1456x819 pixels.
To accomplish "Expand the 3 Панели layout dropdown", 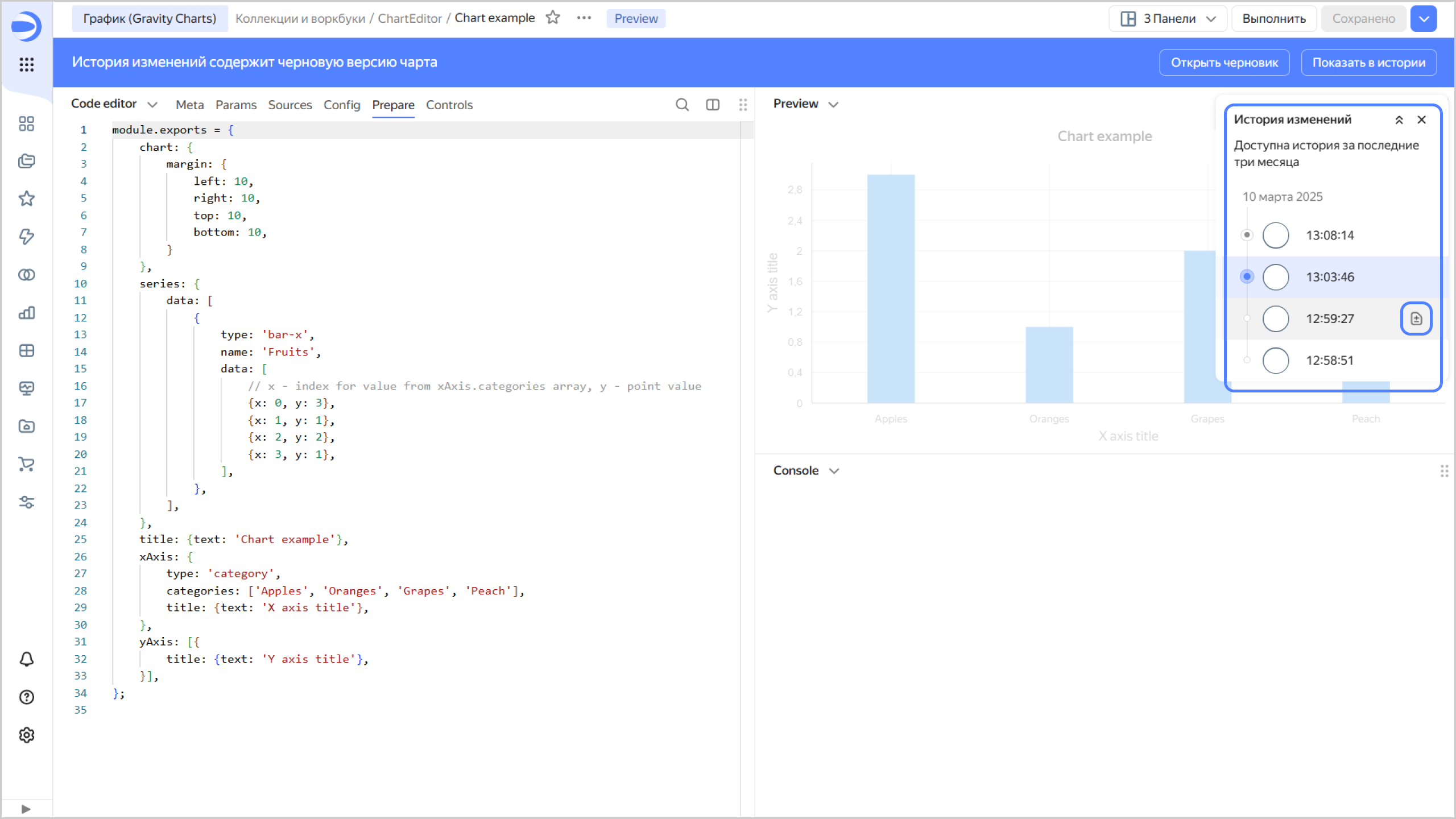I will point(1168,19).
